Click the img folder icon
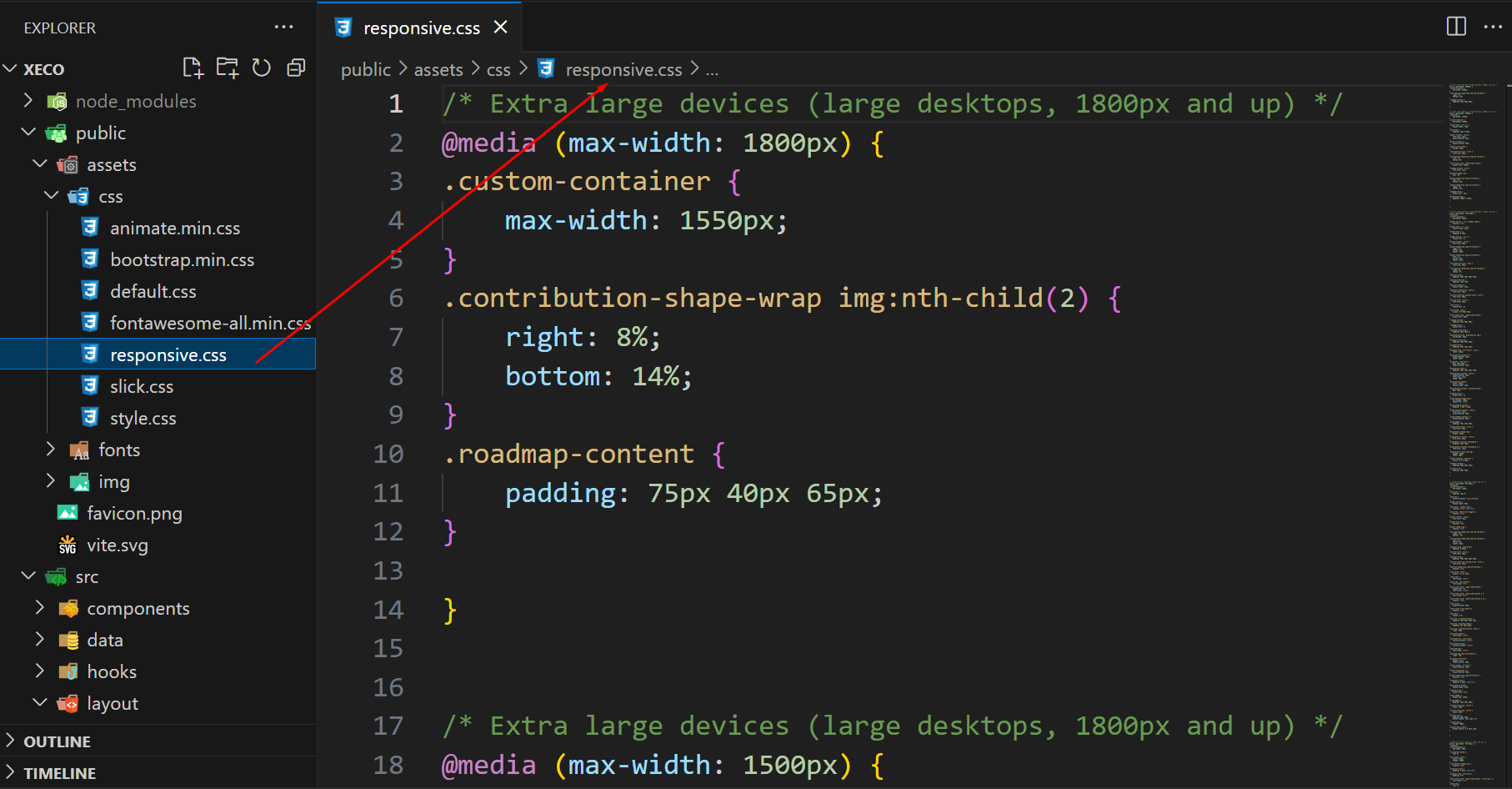 point(79,482)
